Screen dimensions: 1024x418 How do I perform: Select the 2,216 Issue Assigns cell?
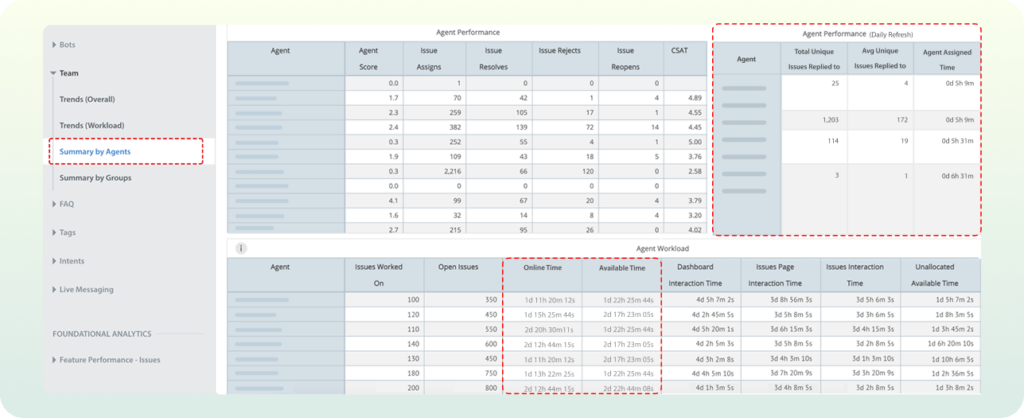[x=434, y=171]
